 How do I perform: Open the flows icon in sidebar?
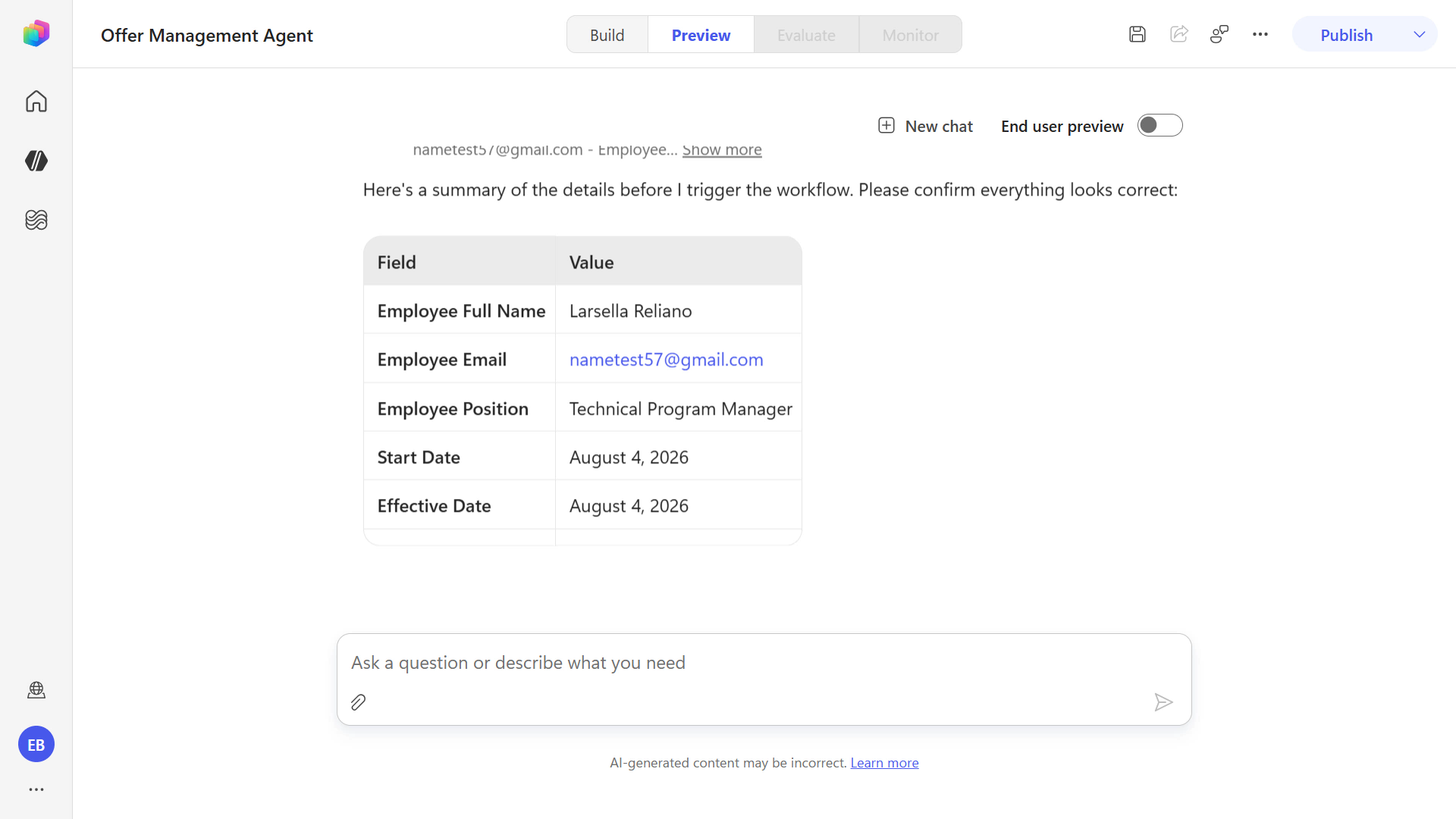pyautogui.click(x=36, y=219)
